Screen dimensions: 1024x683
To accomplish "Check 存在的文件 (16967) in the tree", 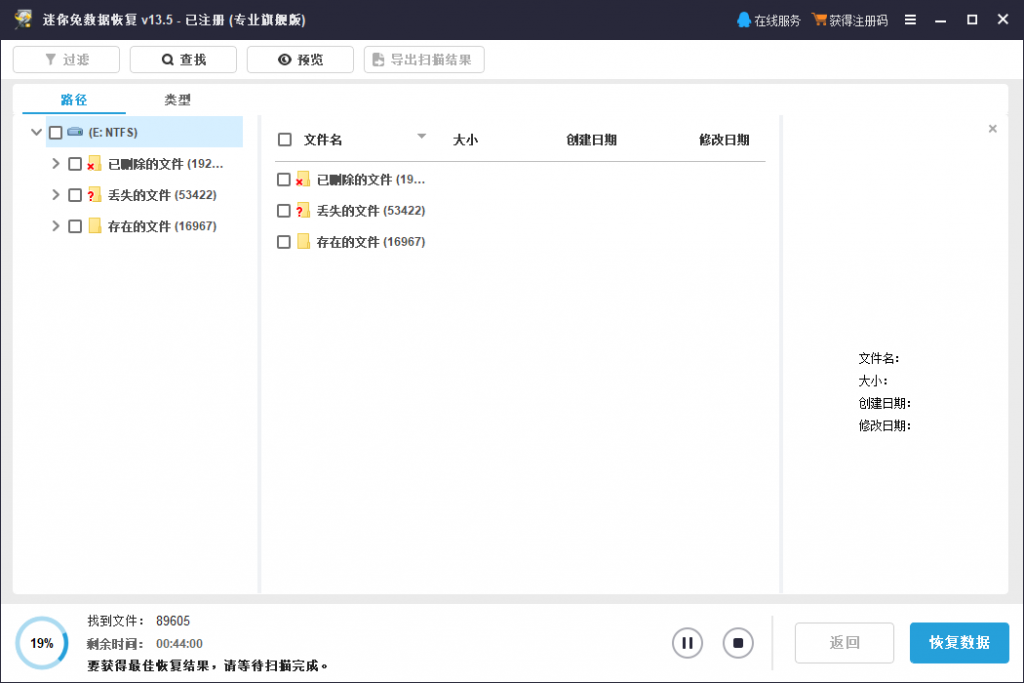I will (x=75, y=227).
